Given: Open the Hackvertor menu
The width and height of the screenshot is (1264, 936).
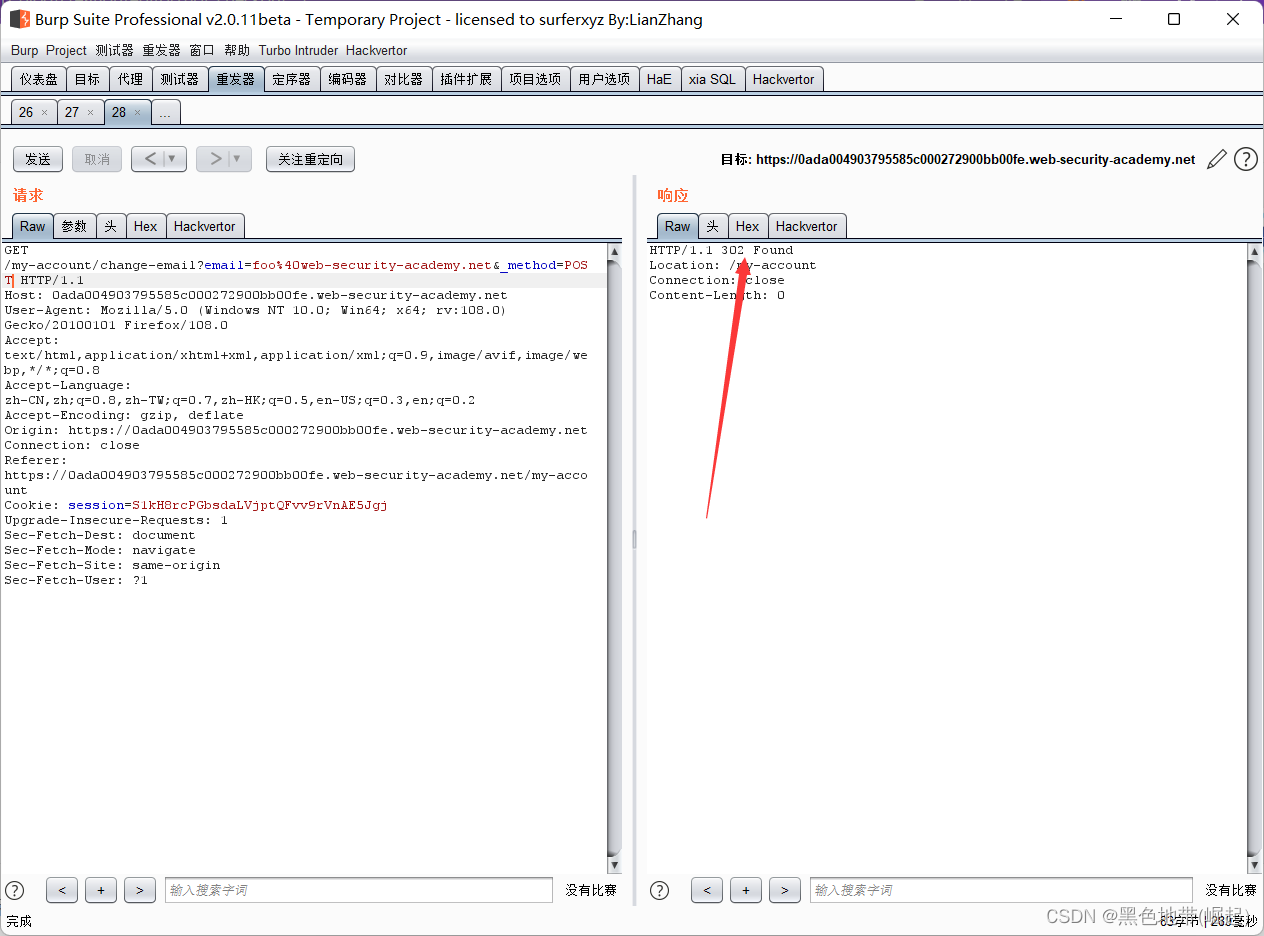Looking at the screenshot, I should coord(376,50).
